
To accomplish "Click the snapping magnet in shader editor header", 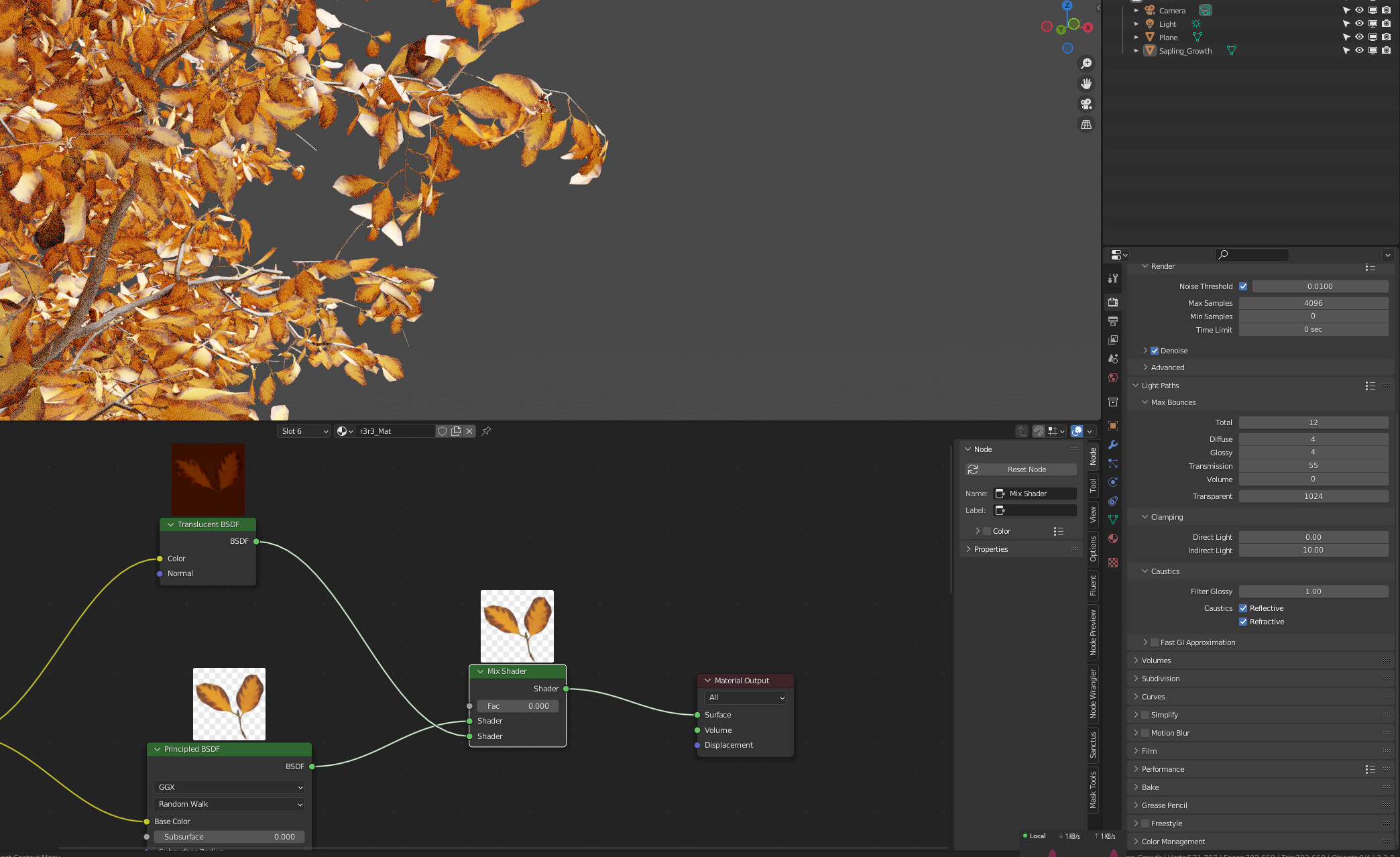I will pos(1037,431).
